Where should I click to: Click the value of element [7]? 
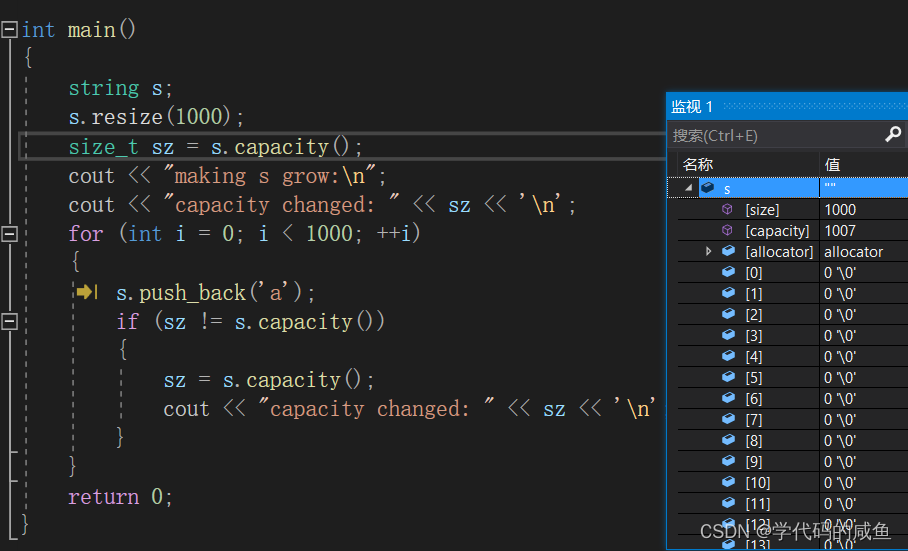click(x=840, y=420)
